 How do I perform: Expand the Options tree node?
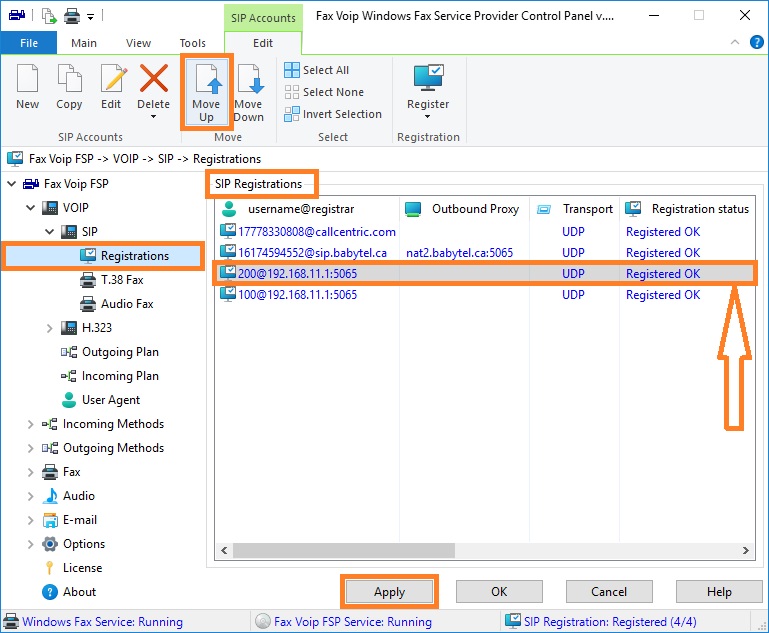[30, 544]
